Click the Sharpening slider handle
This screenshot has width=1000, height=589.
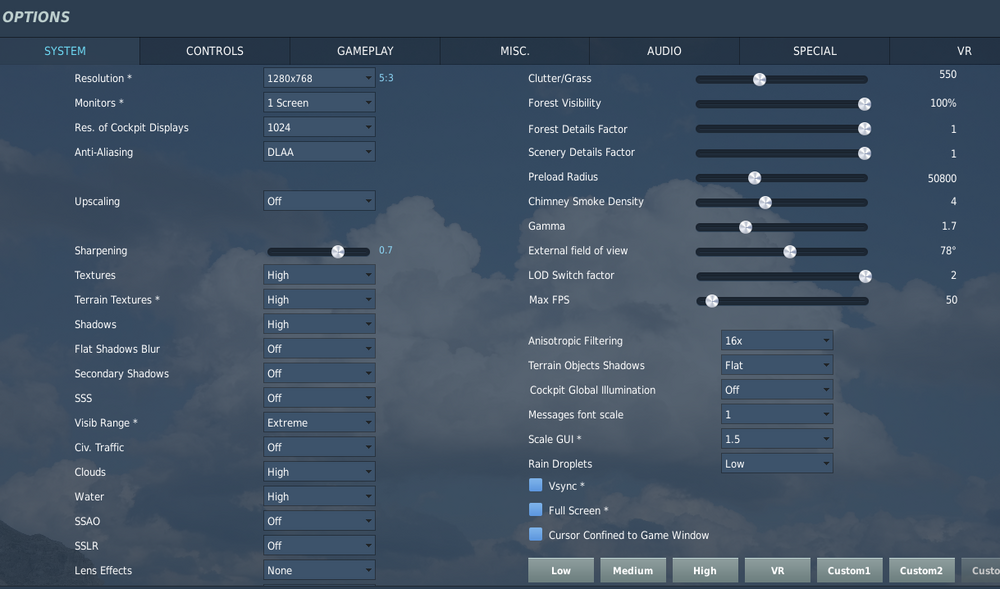tap(338, 251)
